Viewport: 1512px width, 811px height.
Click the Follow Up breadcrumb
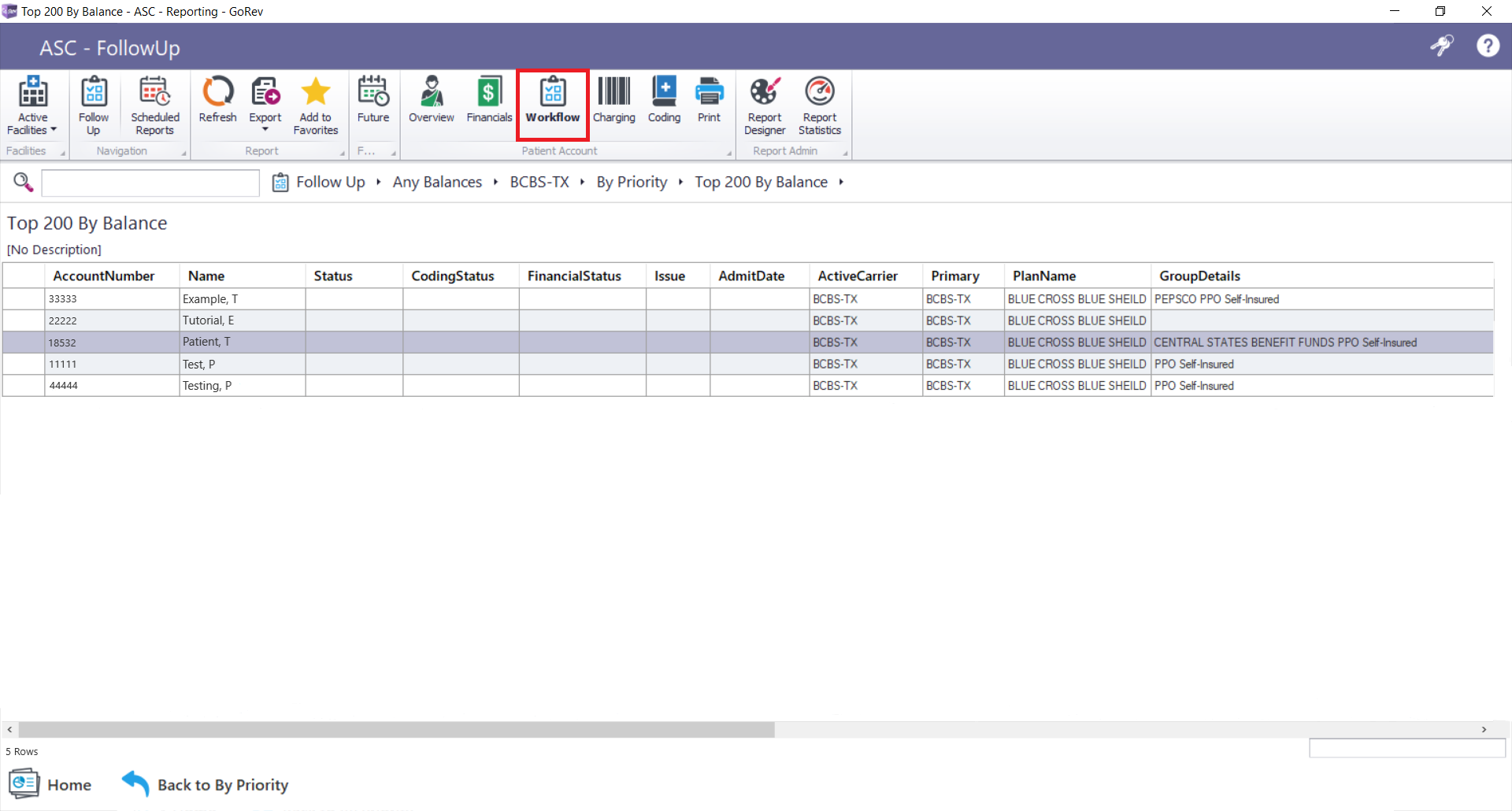click(330, 182)
